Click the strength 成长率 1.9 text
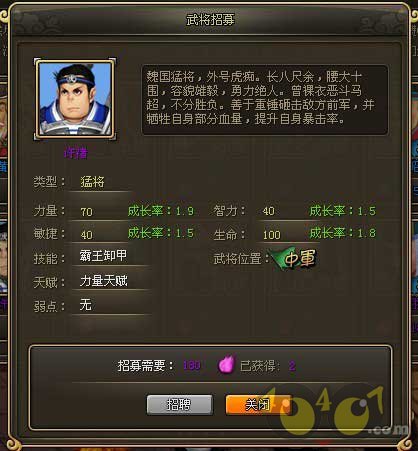418x451 pixels. click(161, 211)
